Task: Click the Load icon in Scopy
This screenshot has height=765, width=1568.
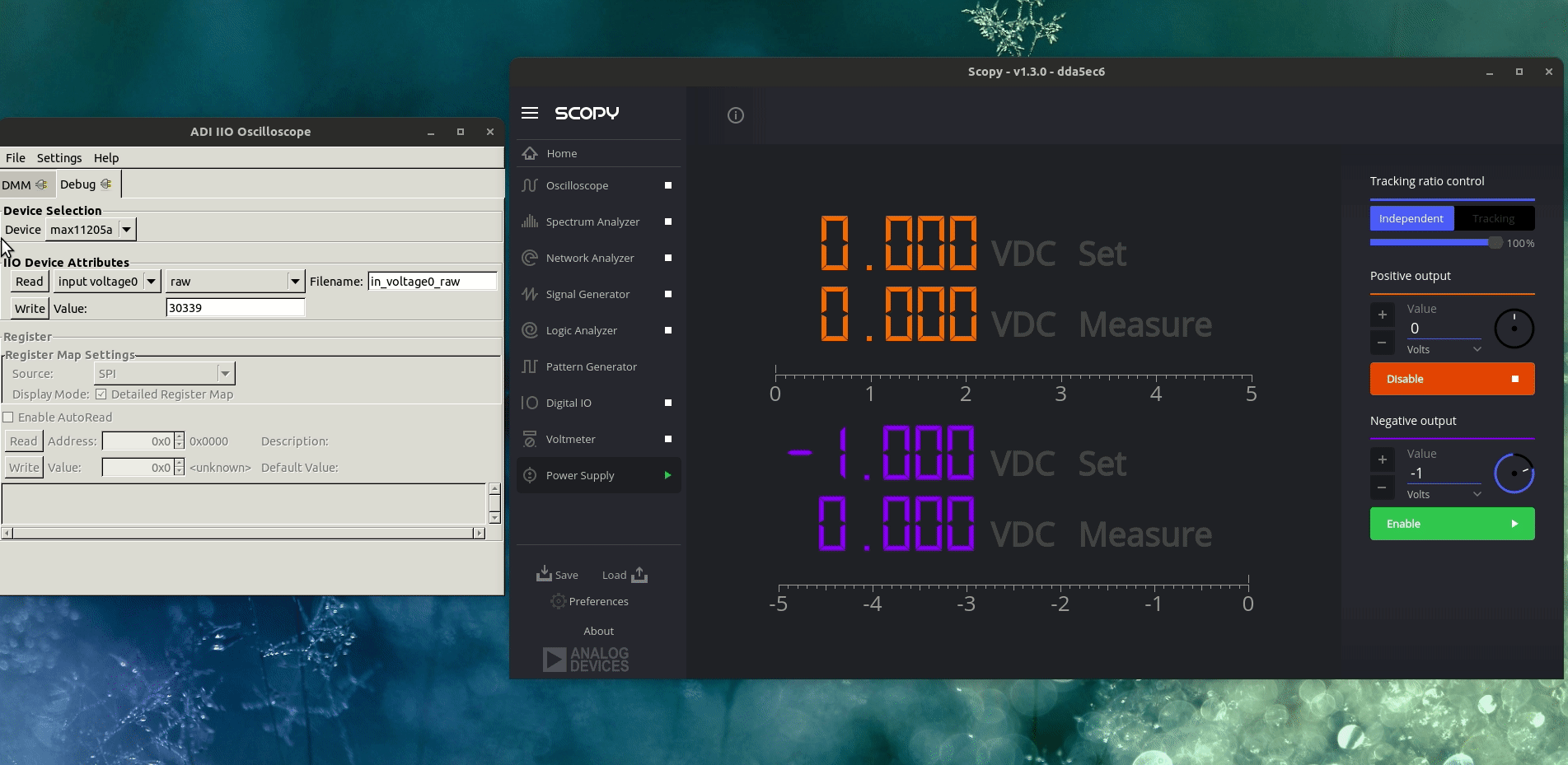Action: tap(639, 574)
